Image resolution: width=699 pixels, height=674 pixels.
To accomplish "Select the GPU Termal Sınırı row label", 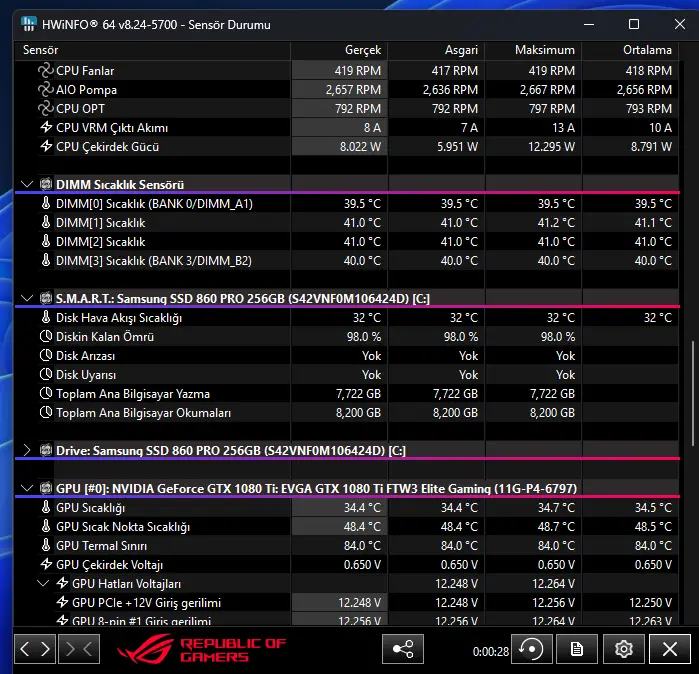I will [x=101, y=546].
